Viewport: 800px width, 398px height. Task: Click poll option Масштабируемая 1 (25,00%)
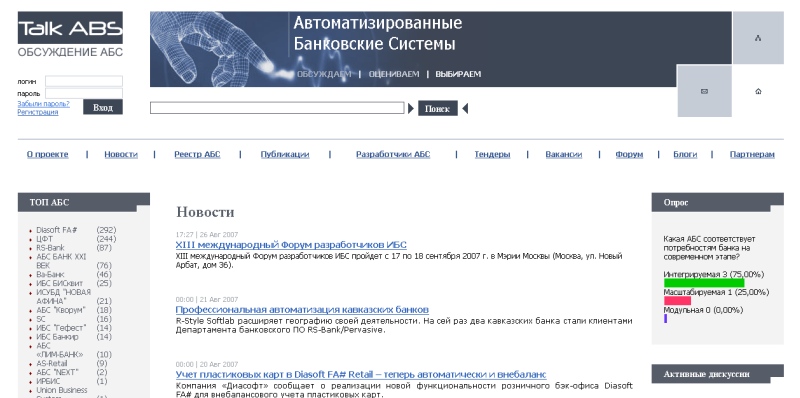pyautogui.click(x=716, y=292)
